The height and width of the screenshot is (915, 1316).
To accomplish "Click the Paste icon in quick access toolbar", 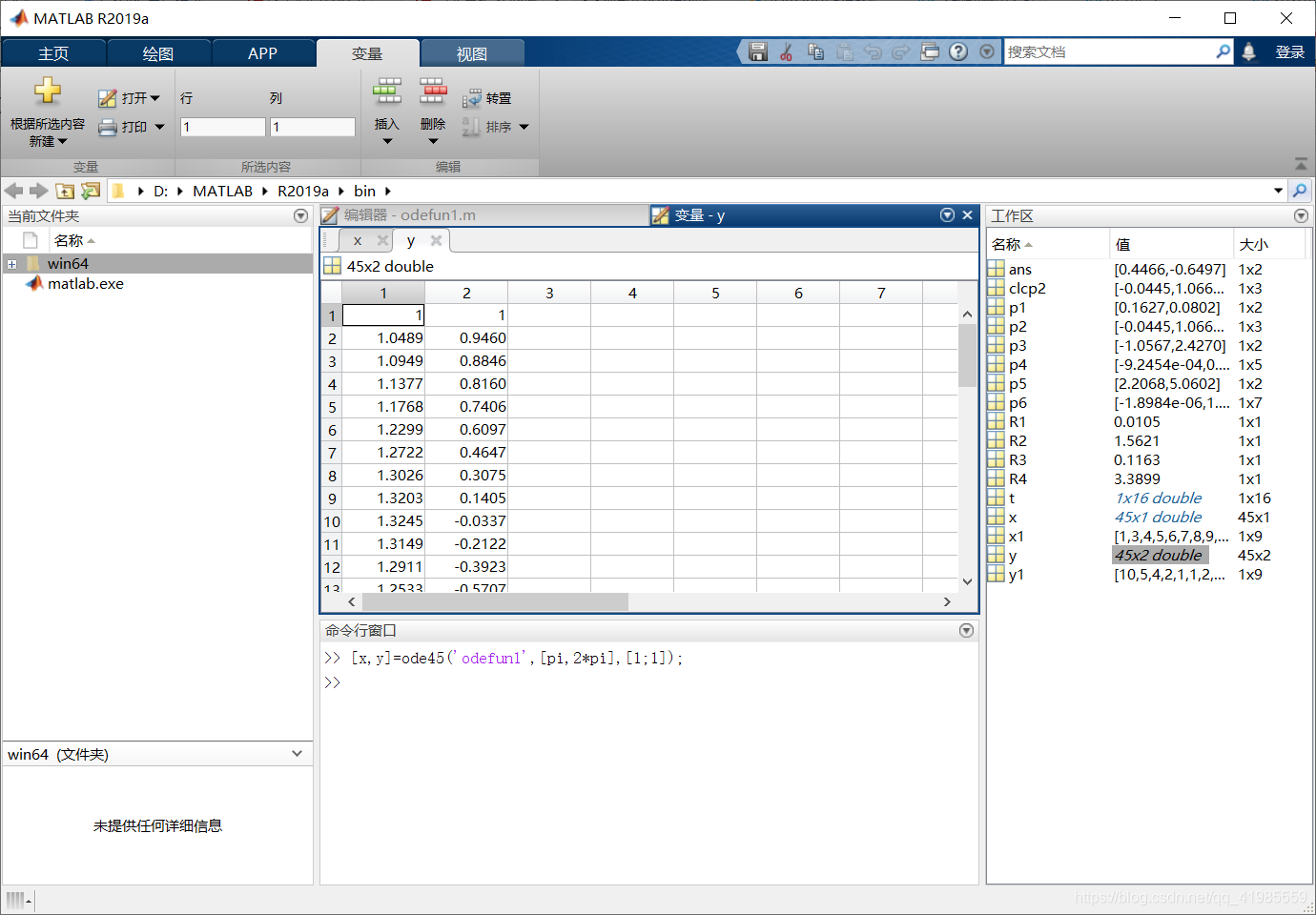I will (x=845, y=51).
